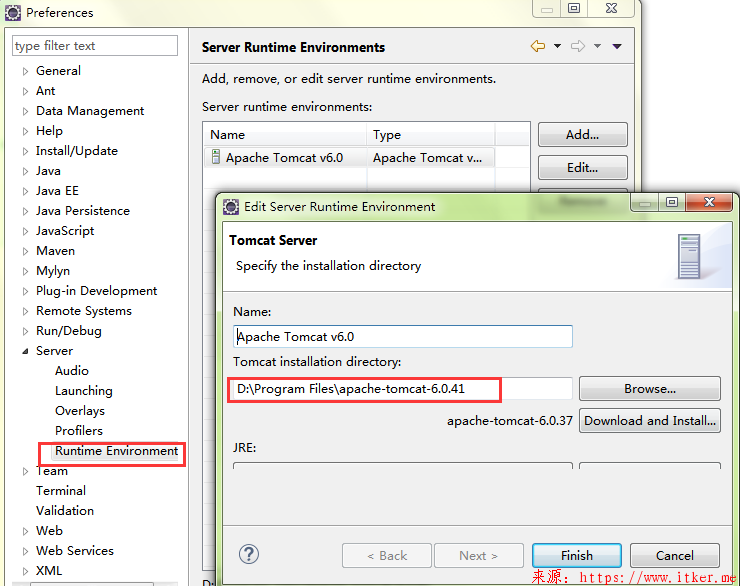Screen dimensions: 740x586
Task: Expand the XML tree node
Action: coord(25,571)
